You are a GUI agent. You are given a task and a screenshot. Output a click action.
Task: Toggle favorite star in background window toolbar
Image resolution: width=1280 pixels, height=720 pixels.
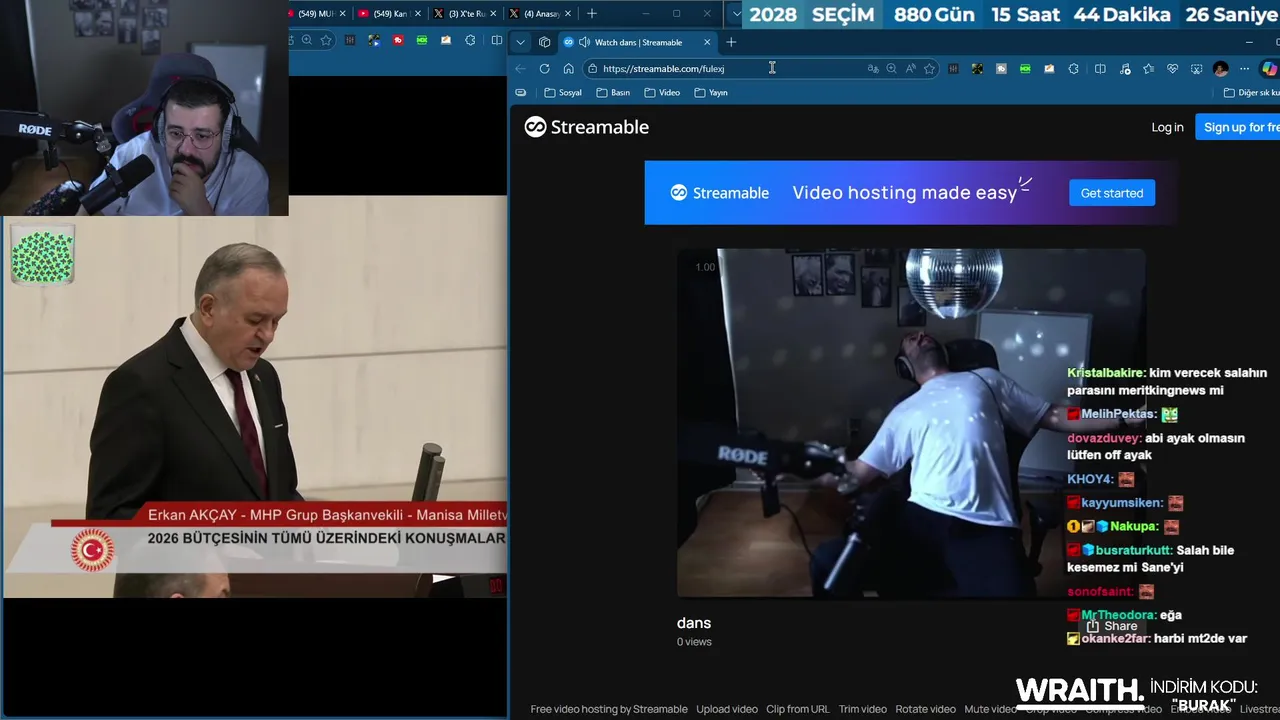pos(326,41)
